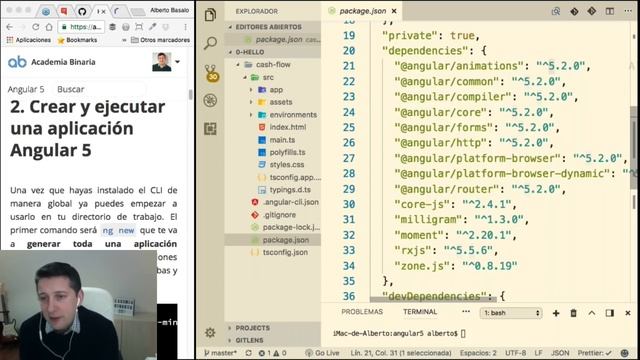
Task: Move the panel with the panel position icon
Action: 610,313
